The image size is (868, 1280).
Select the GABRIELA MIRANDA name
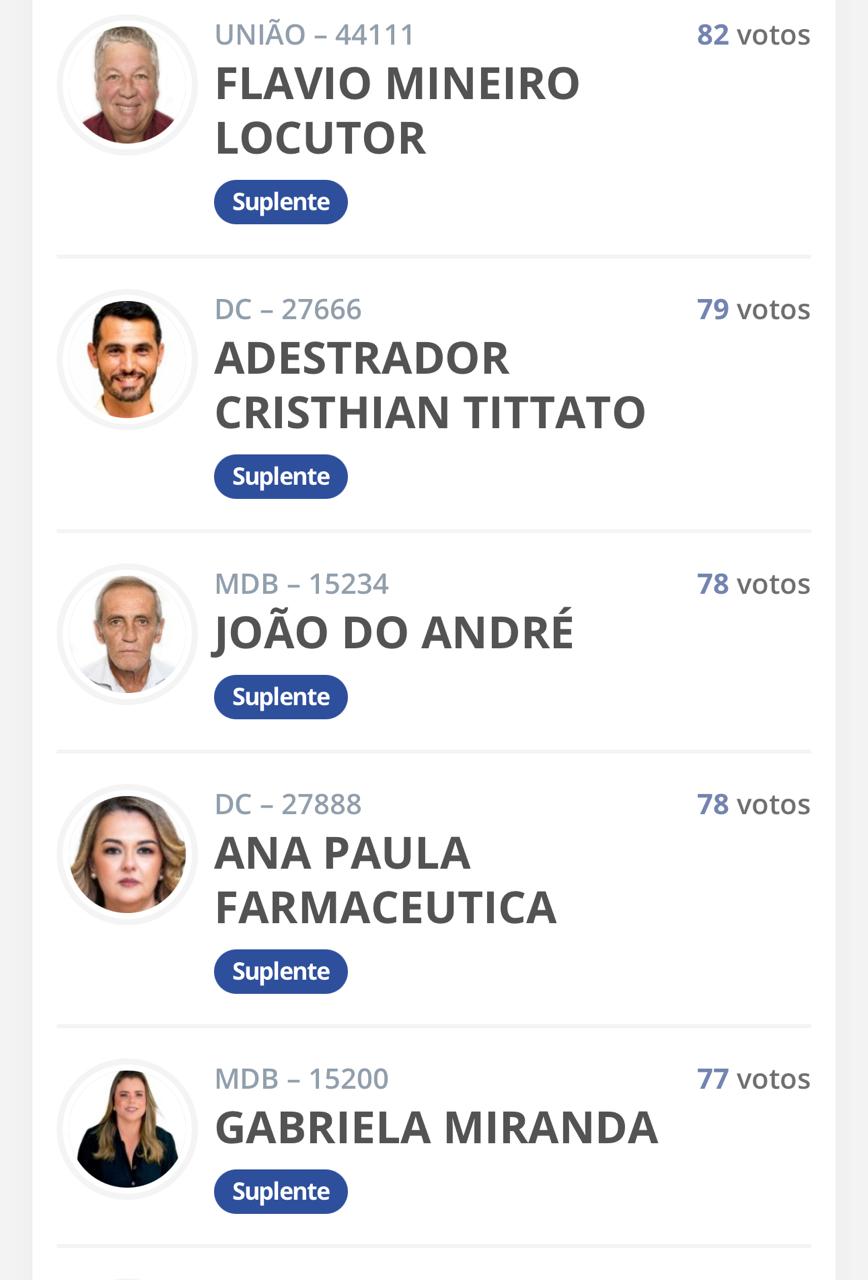tap(436, 1128)
